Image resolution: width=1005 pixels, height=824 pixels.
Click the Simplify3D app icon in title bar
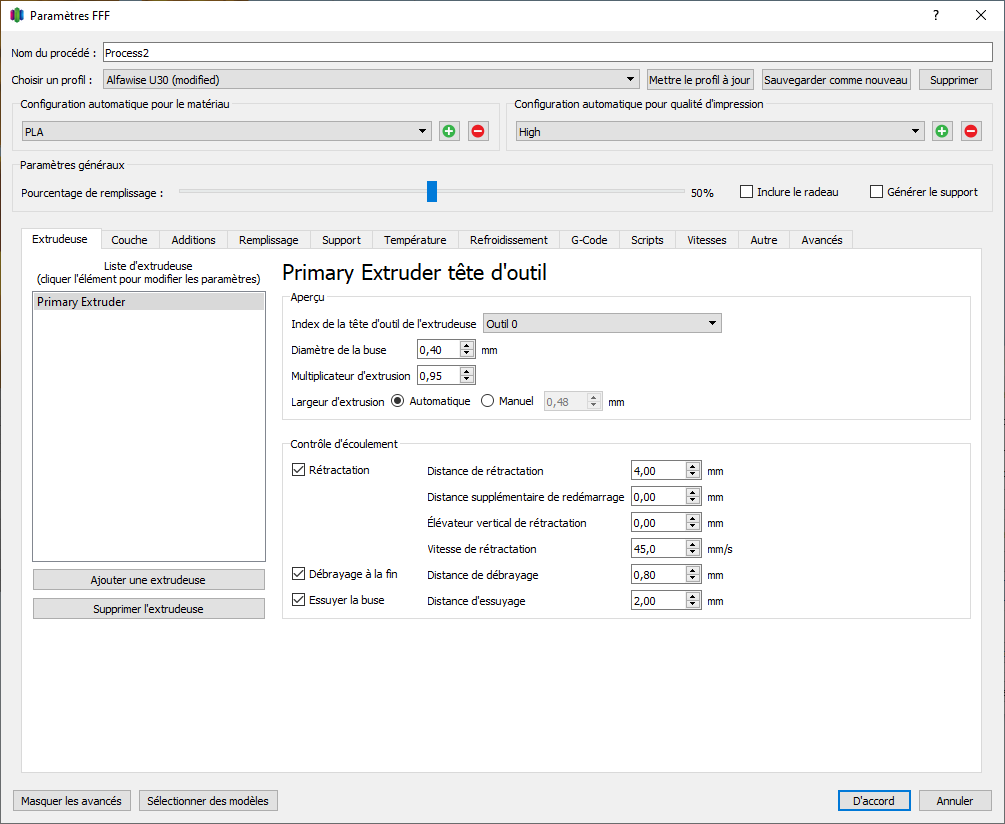(17, 15)
